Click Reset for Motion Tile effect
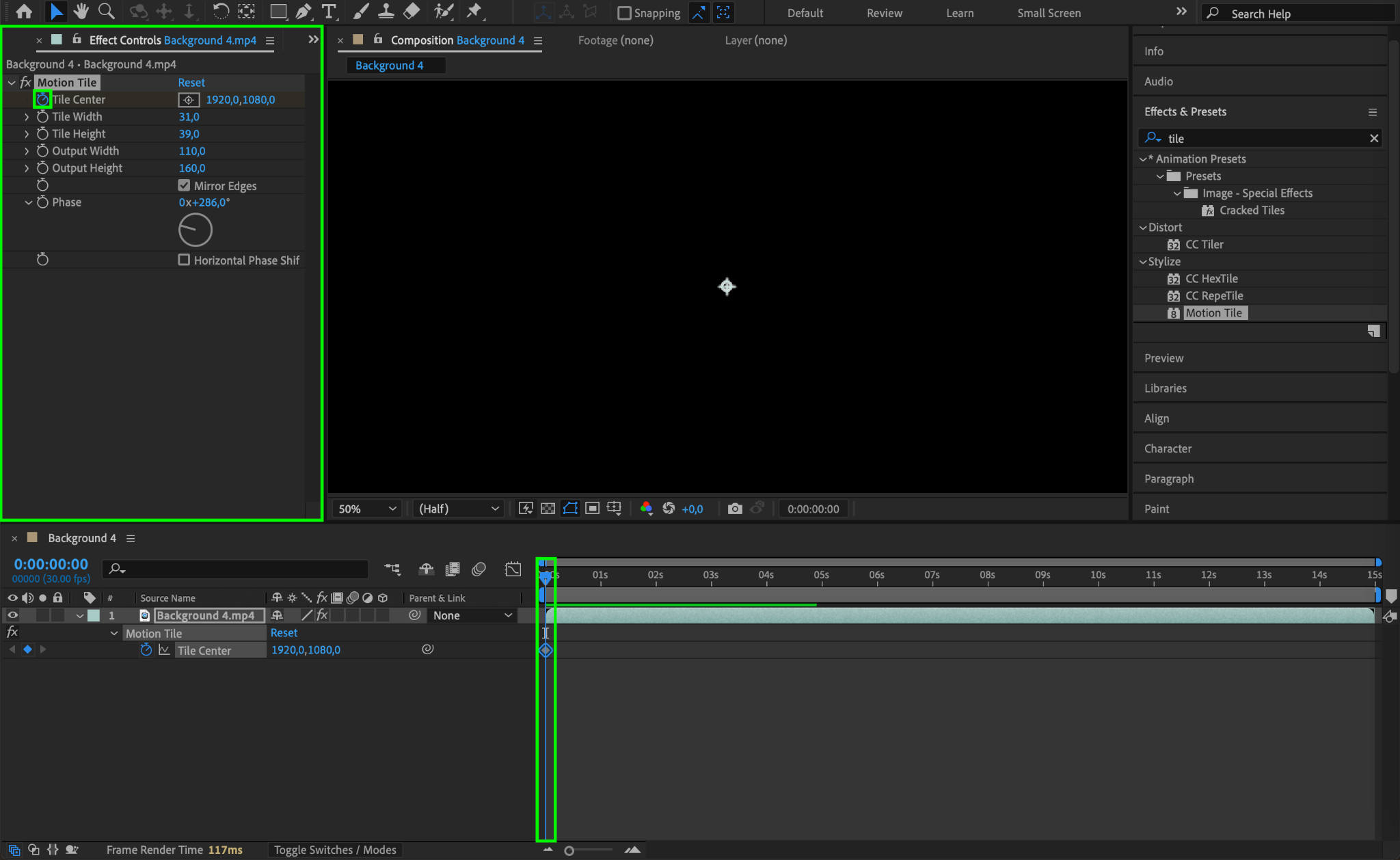 point(191,83)
